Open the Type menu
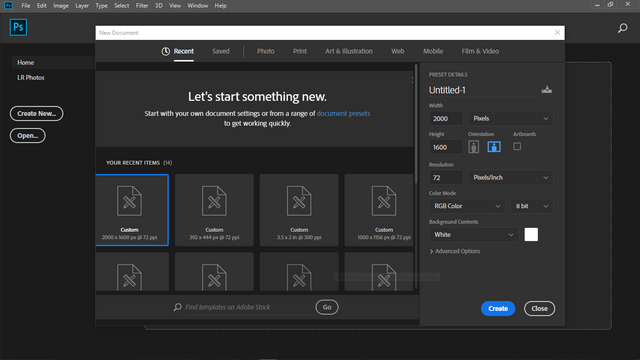This screenshot has width=640, height=360. [101, 6]
